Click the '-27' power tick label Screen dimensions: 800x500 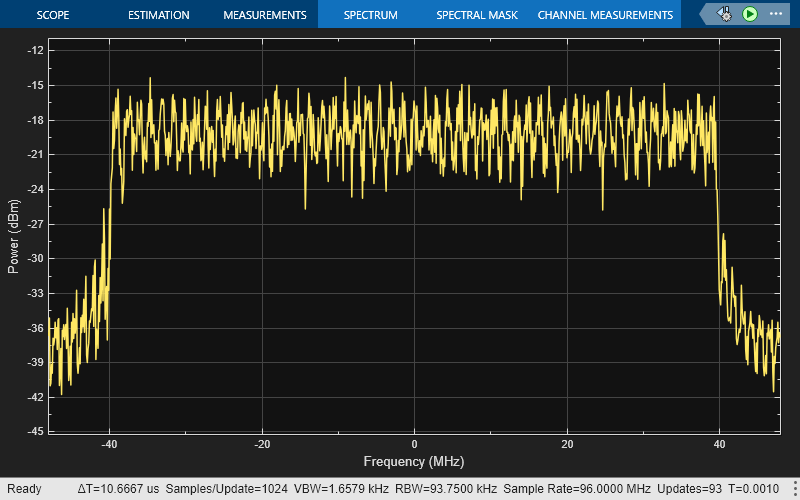point(35,224)
